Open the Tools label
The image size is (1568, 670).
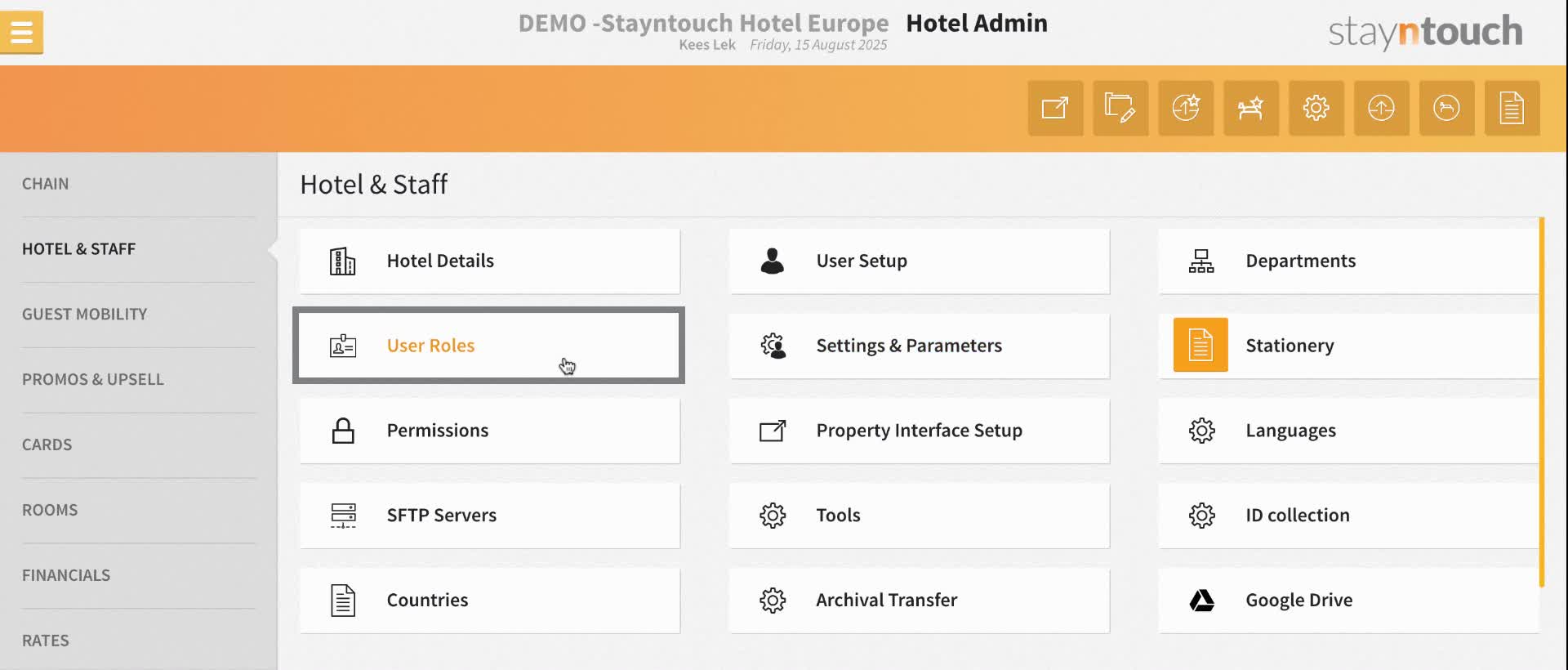[839, 516]
